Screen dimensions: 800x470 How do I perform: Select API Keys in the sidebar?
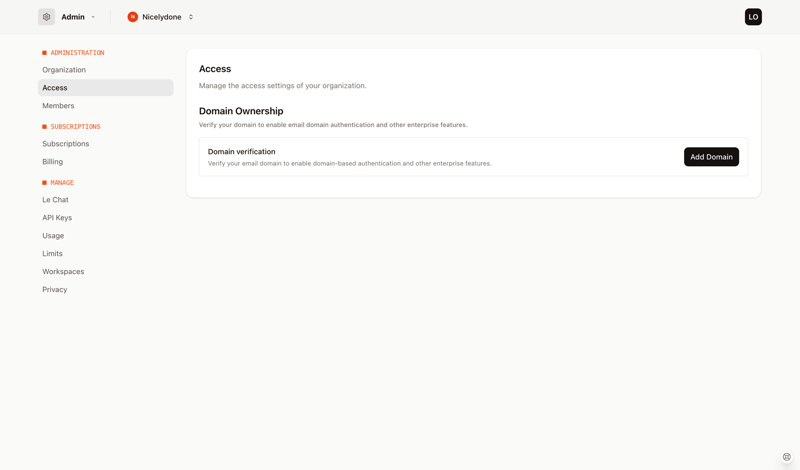point(57,218)
